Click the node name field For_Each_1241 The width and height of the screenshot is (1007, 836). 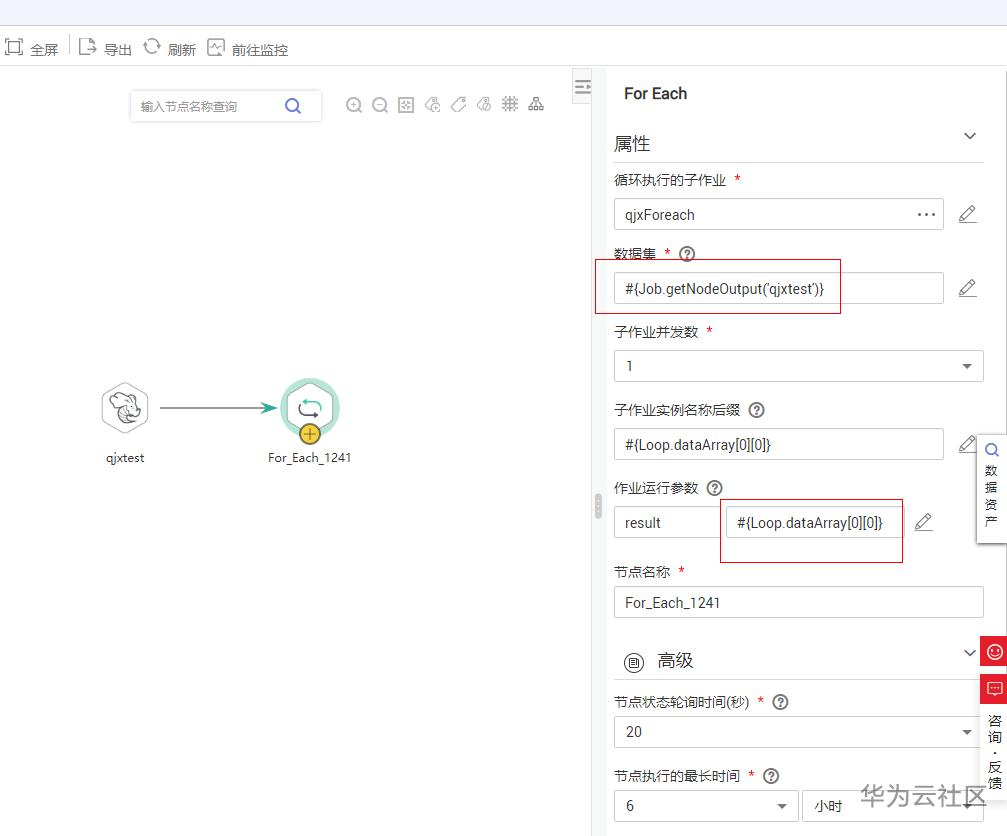pyautogui.click(x=798, y=602)
